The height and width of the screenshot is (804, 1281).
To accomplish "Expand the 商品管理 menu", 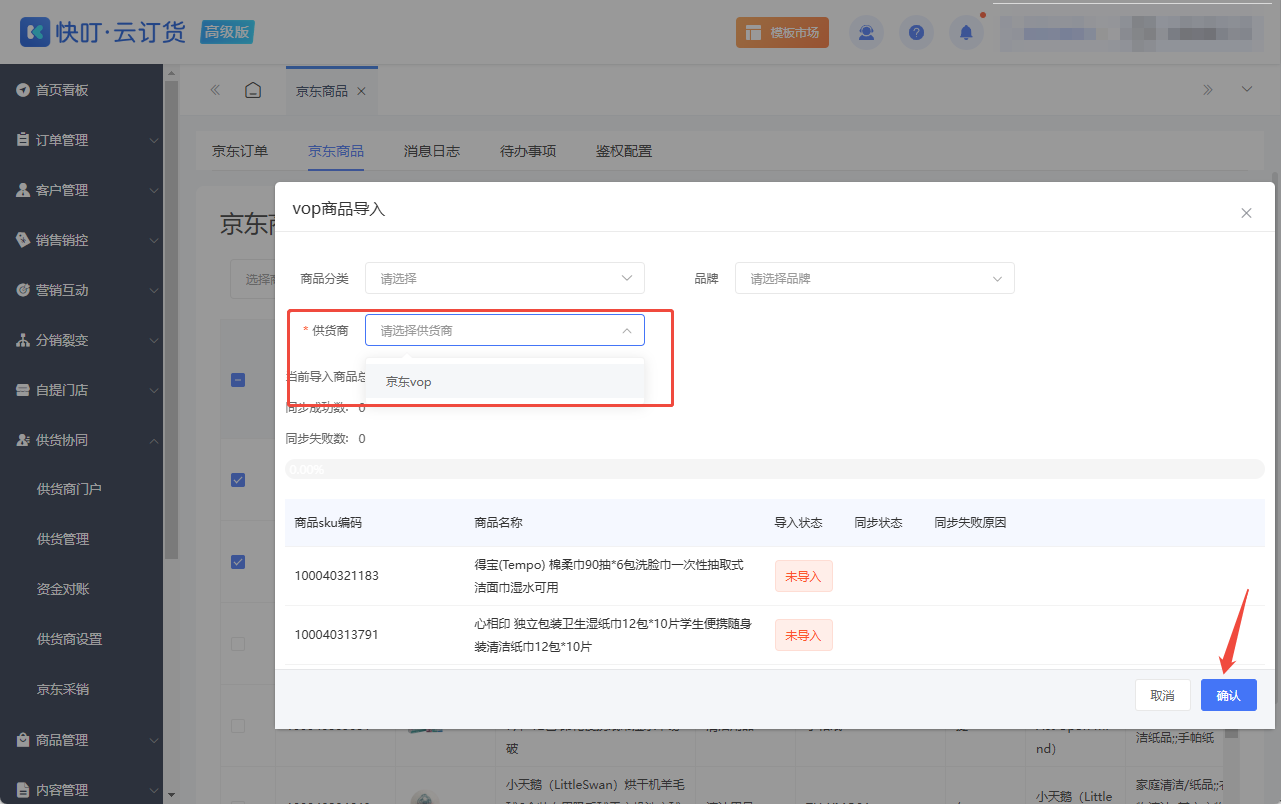I will (x=154, y=741).
